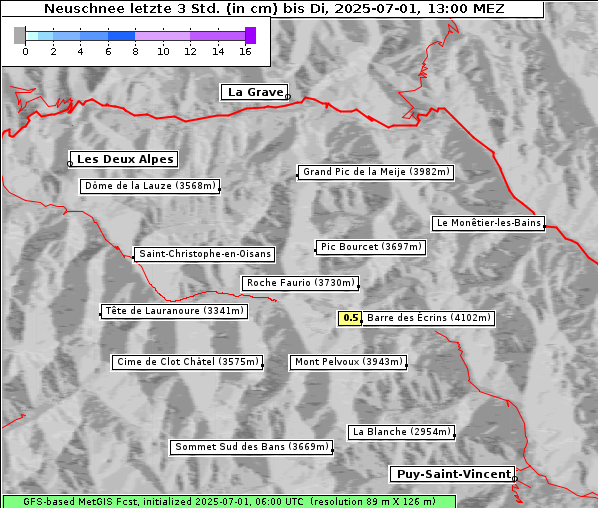This screenshot has width=598, height=508.
Task: Click the Tête de Lauranoure (3341m) label
Action: click(x=174, y=311)
